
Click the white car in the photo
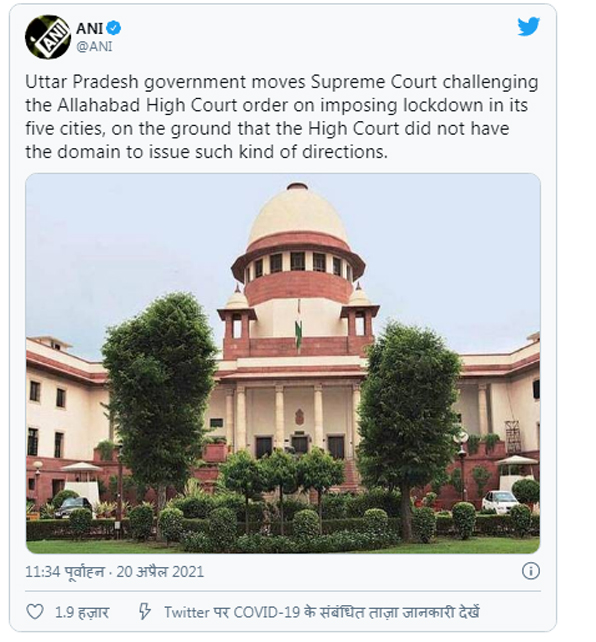point(500,502)
